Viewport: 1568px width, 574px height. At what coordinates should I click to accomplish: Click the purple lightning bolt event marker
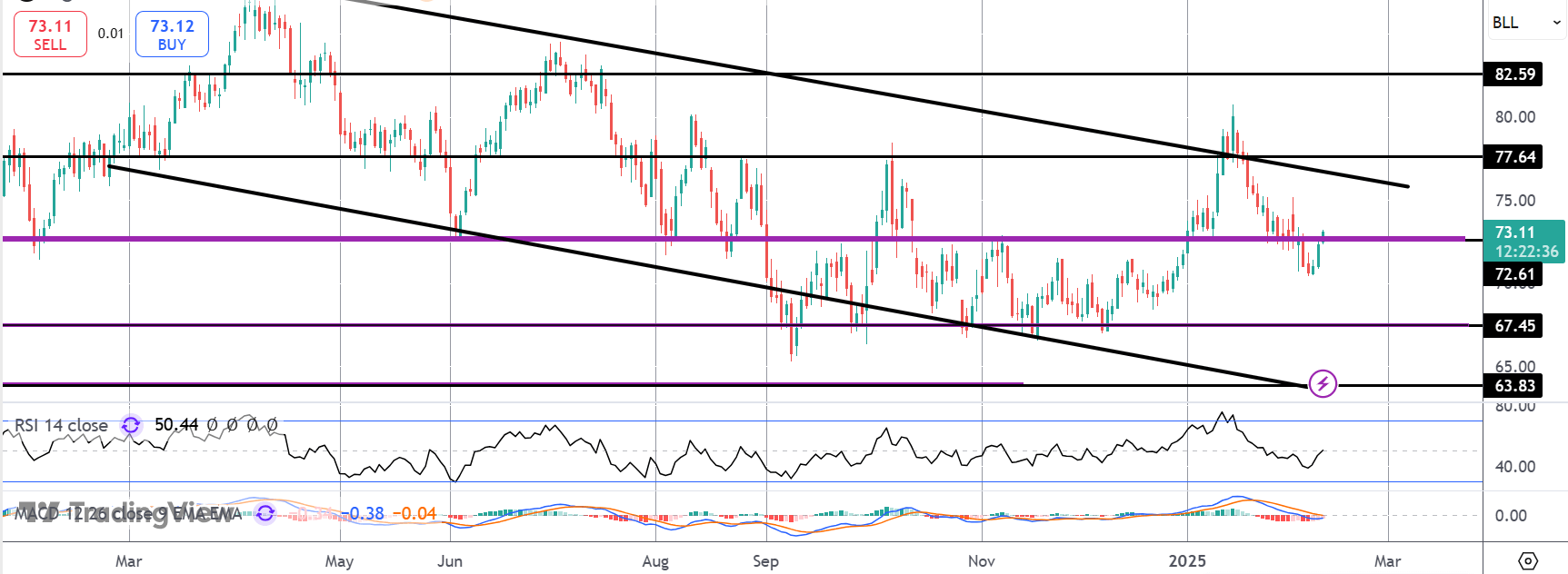pos(1323,383)
